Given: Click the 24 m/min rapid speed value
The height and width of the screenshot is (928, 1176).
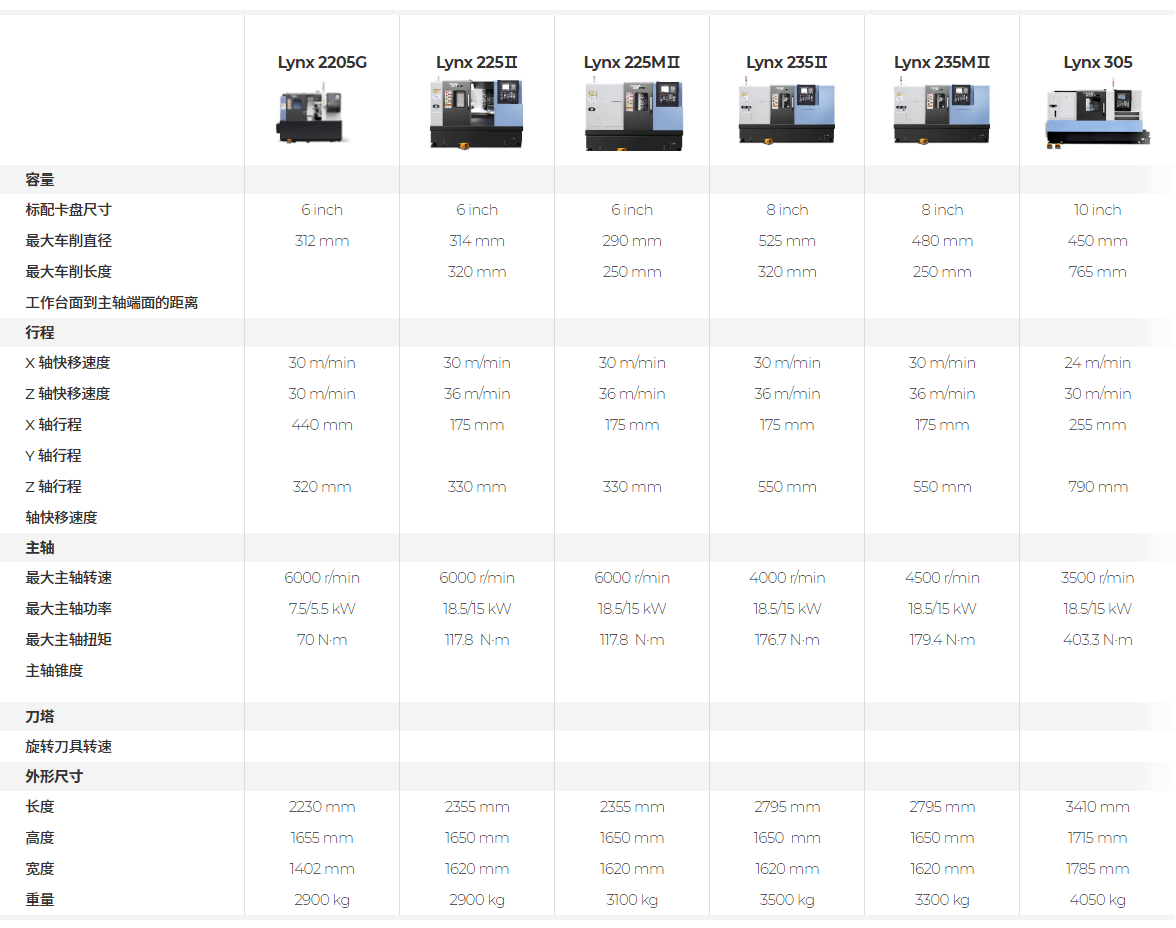Looking at the screenshot, I should point(1097,363).
